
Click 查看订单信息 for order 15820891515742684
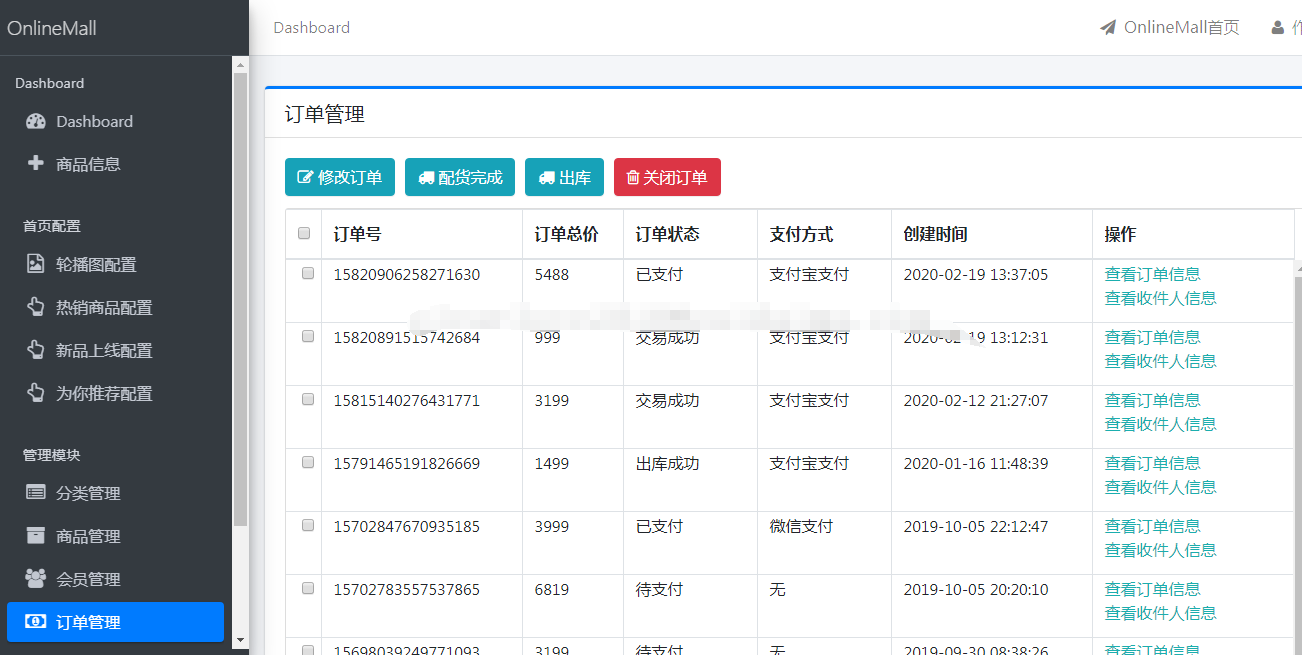pos(1152,337)
